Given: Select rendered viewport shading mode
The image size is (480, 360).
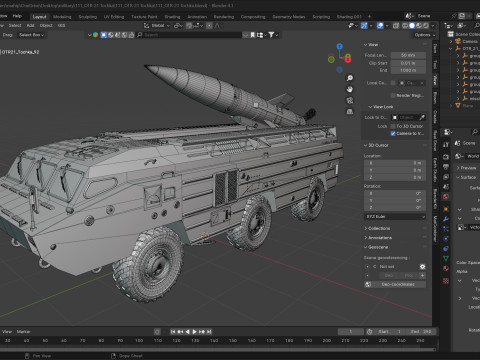Looking at the screenshot, I should click(x=426, y=26).
